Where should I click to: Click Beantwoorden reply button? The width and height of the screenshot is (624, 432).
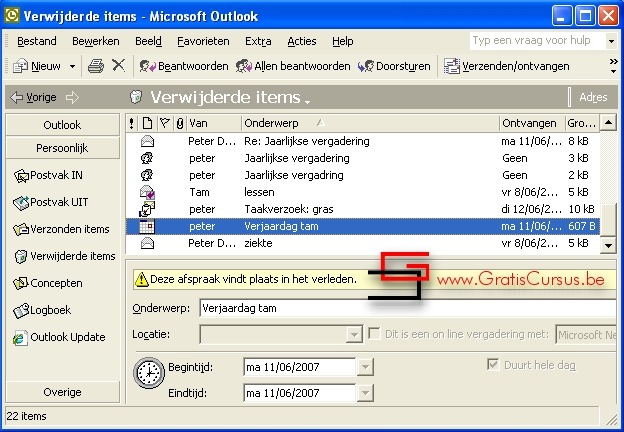(x=183, y=66)
